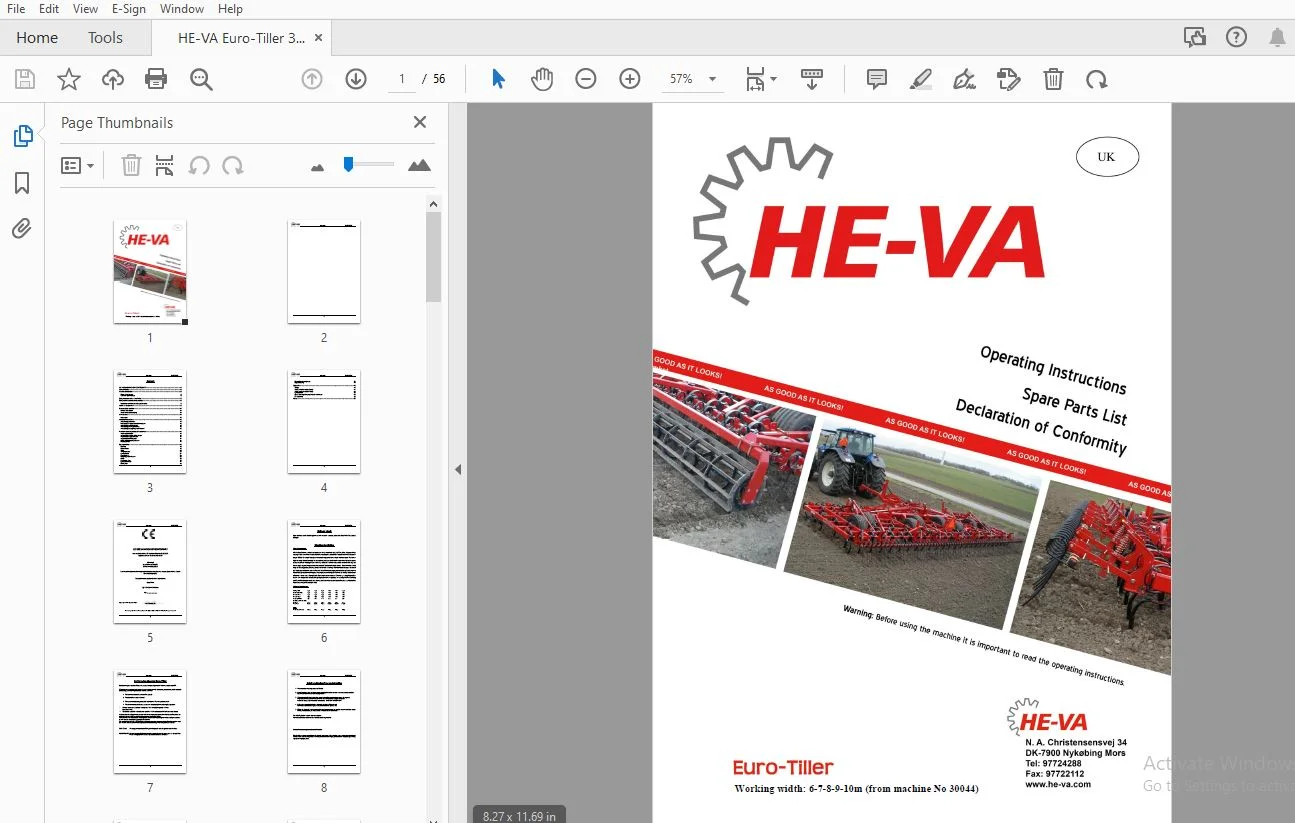Click the 'Euro-Tiller' title on page
The image size is (1295, 823).
(783, 768)
